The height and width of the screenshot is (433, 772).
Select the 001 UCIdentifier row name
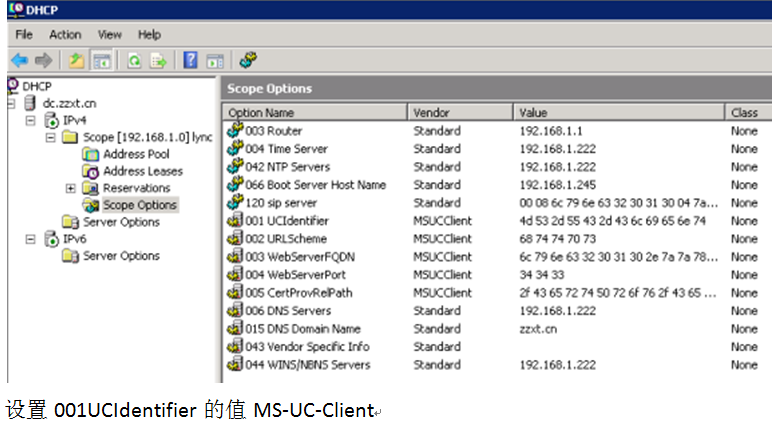[287, 221]
